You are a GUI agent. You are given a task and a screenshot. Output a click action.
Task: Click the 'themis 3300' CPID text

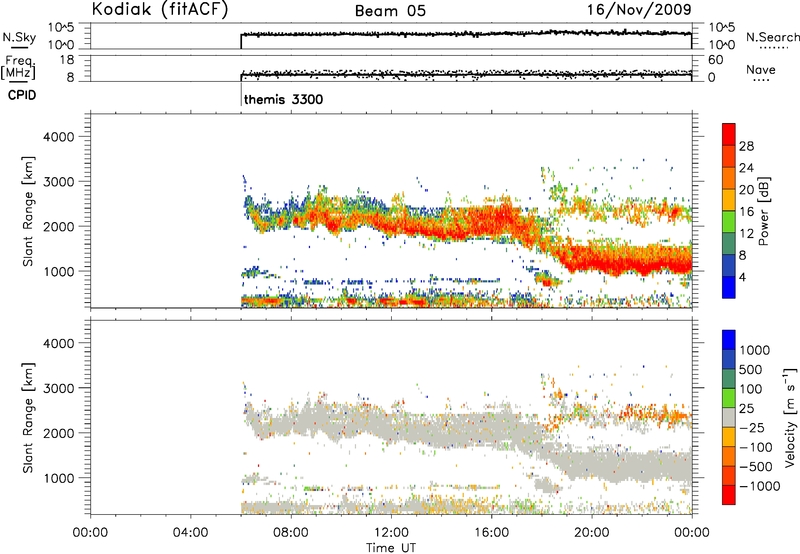pyautogui.click(x=283, y=99)
